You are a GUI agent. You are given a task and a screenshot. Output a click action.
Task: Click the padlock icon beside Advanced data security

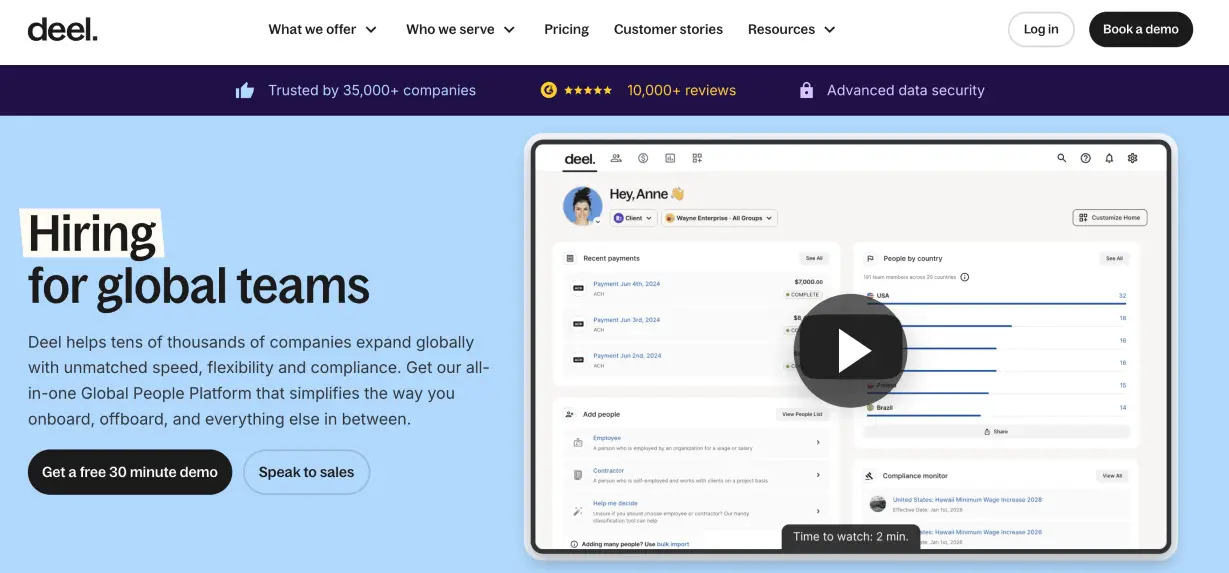point(806,90)
